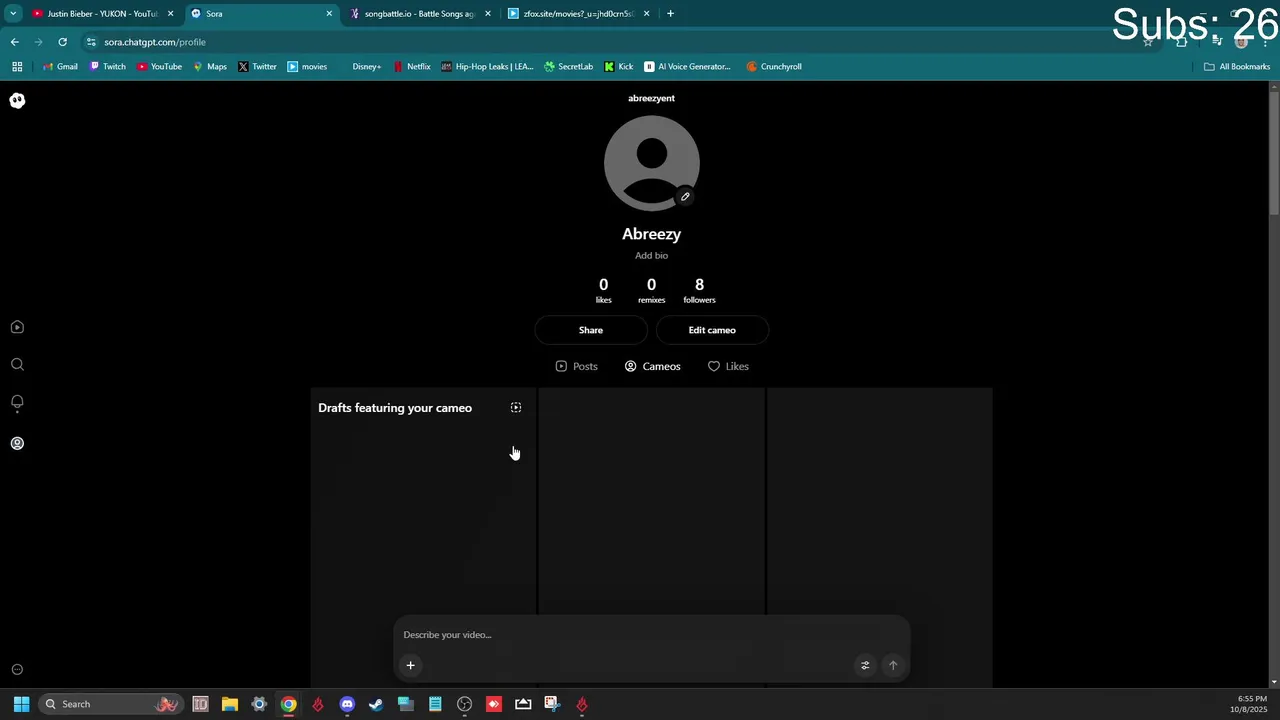Open Snipping Tool from the taskbar
1280x720 pixels.
(552, 704)
